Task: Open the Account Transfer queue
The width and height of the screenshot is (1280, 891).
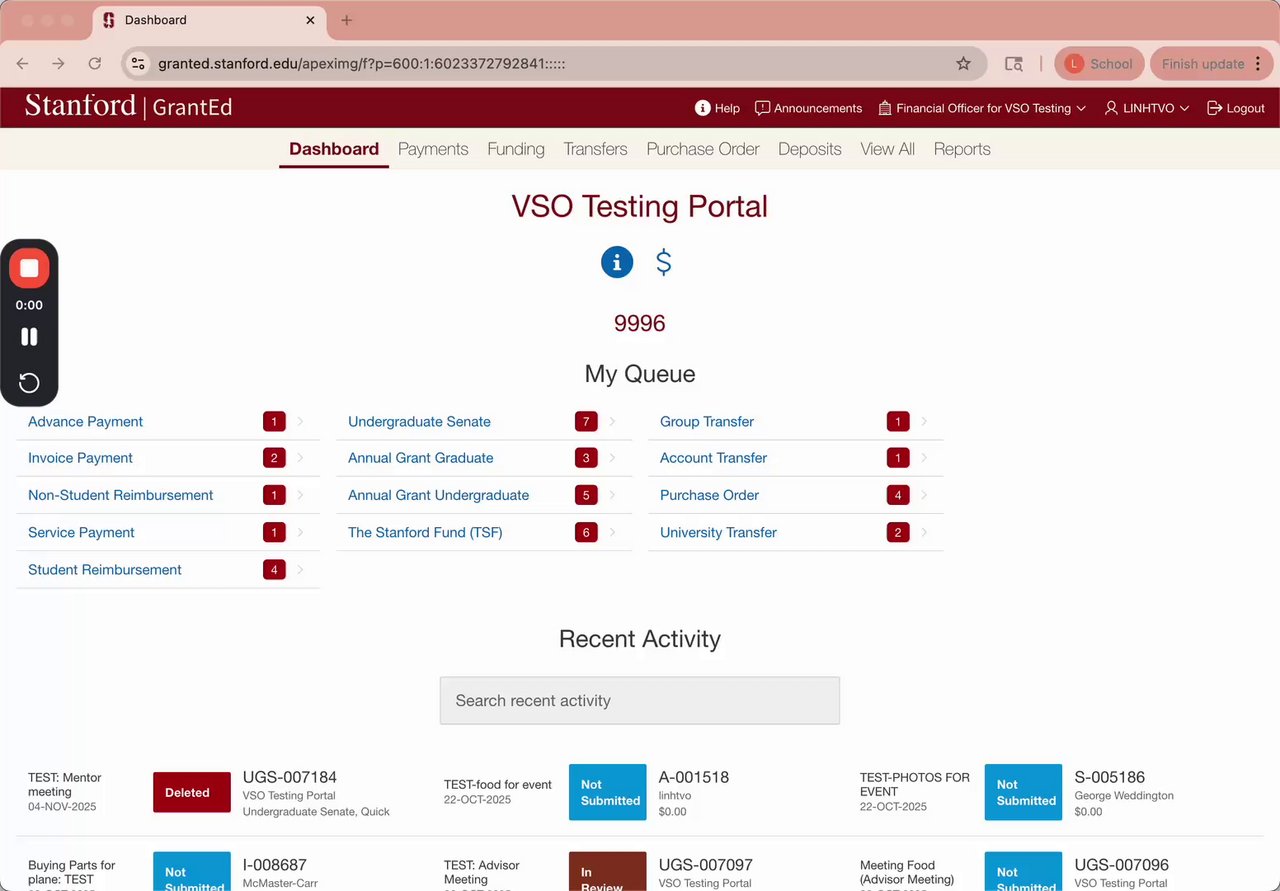Action: coord(713,458)
